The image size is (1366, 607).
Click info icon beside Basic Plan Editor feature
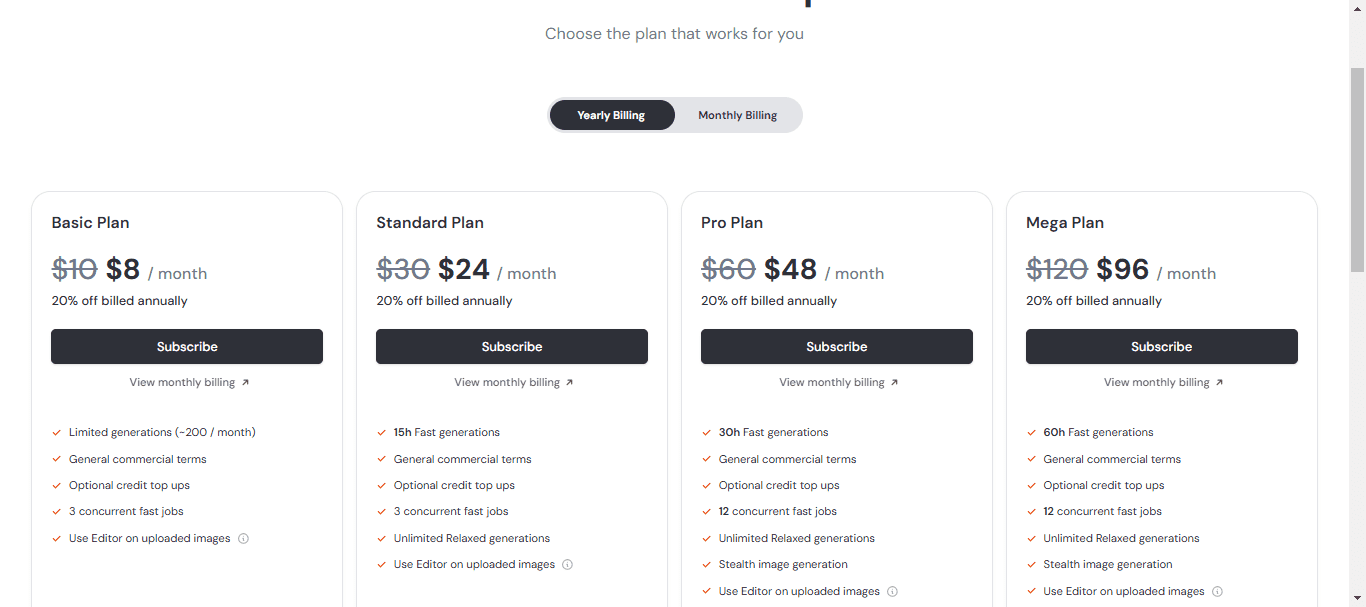point(243,538)
